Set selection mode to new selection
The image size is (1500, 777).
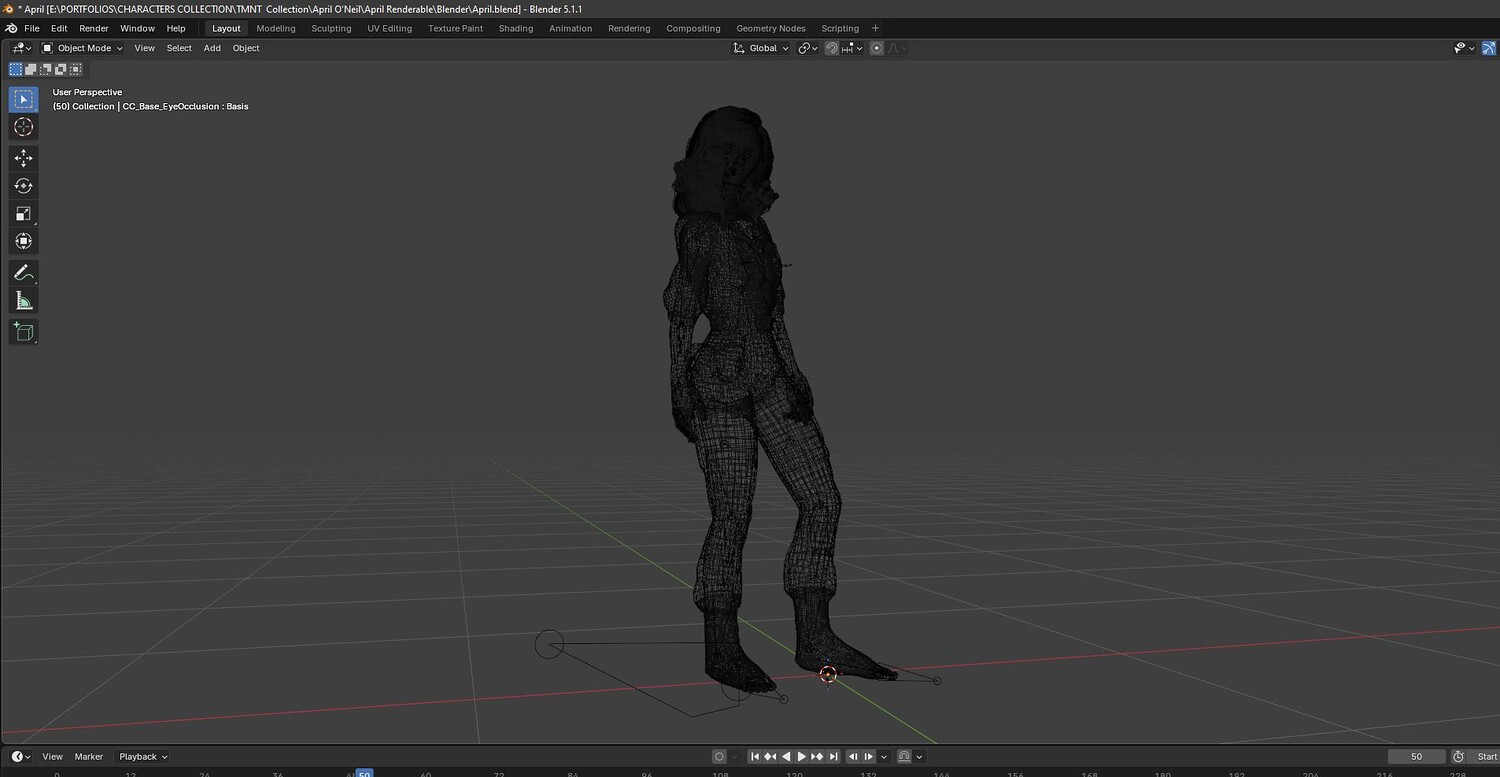(16, 69)
